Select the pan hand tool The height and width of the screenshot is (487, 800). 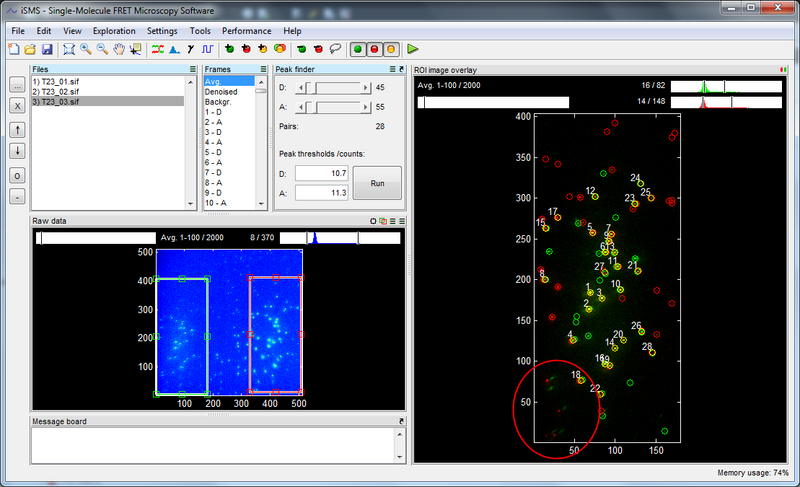pos(118,48)
